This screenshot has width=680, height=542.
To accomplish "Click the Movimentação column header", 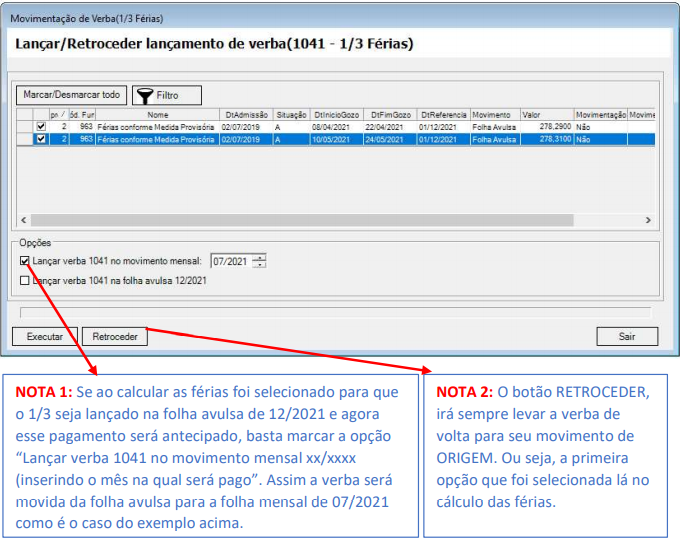I will [x=601, y=115].
